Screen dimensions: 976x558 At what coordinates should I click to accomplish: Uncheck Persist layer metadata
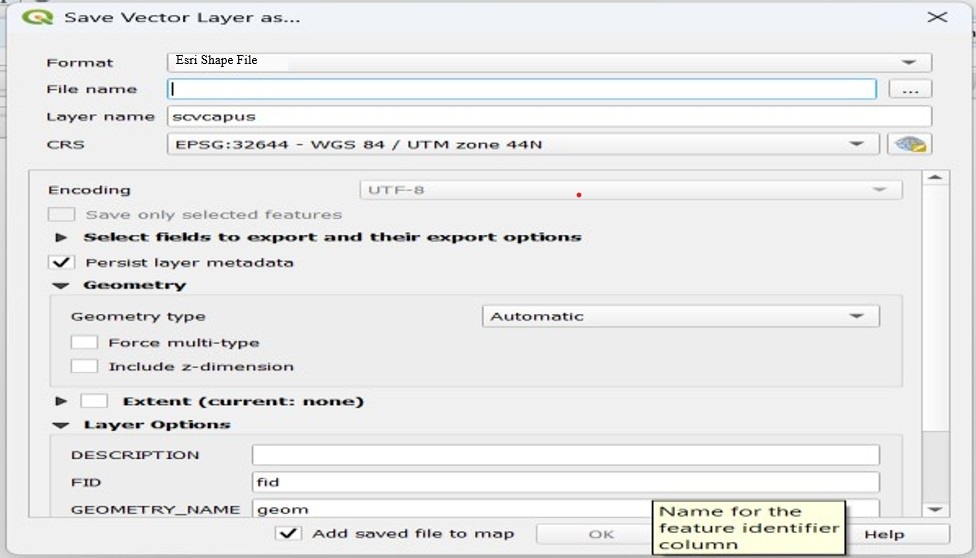[62, 262]
